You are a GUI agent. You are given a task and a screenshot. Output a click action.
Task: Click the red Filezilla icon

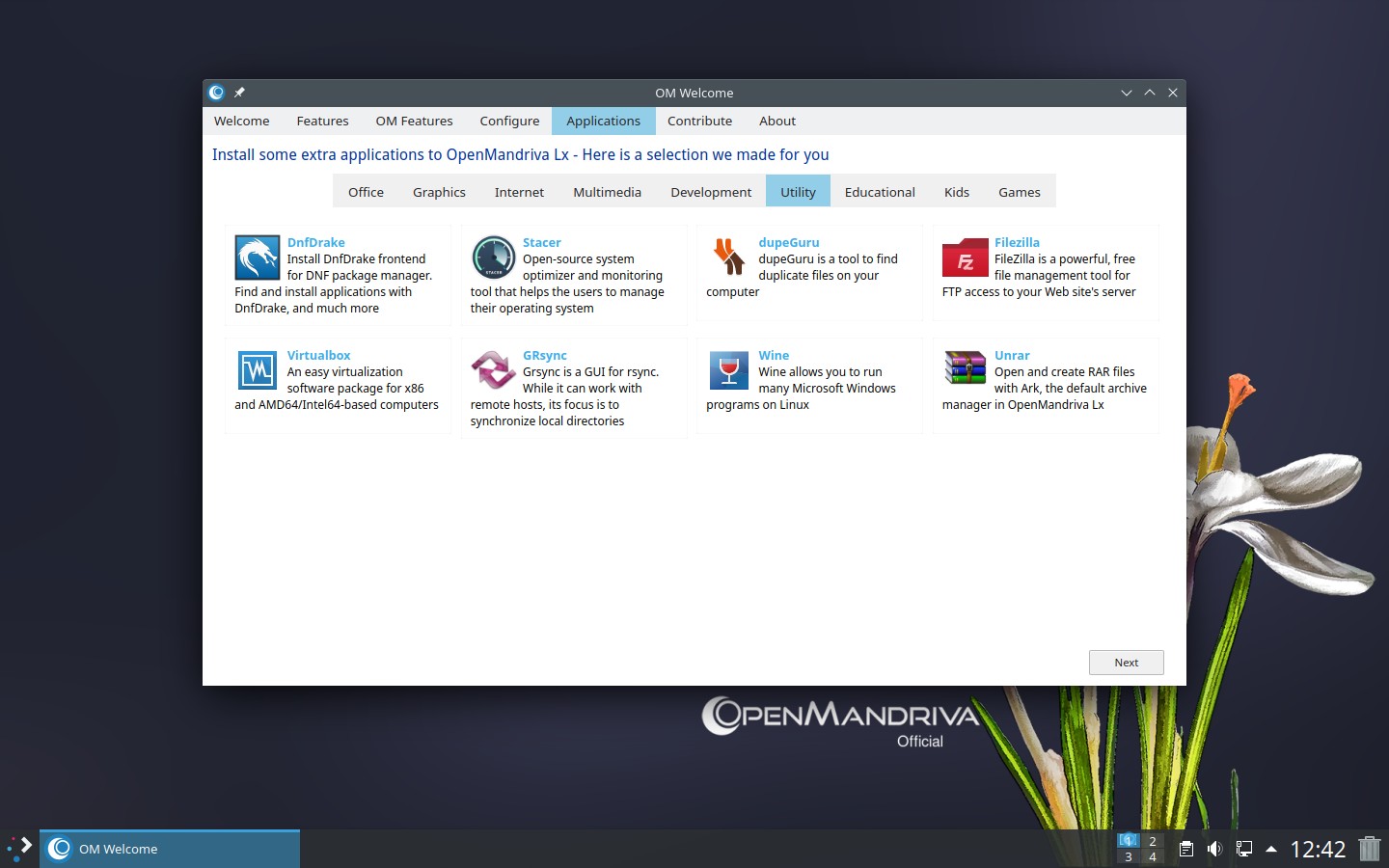point(966,258)
